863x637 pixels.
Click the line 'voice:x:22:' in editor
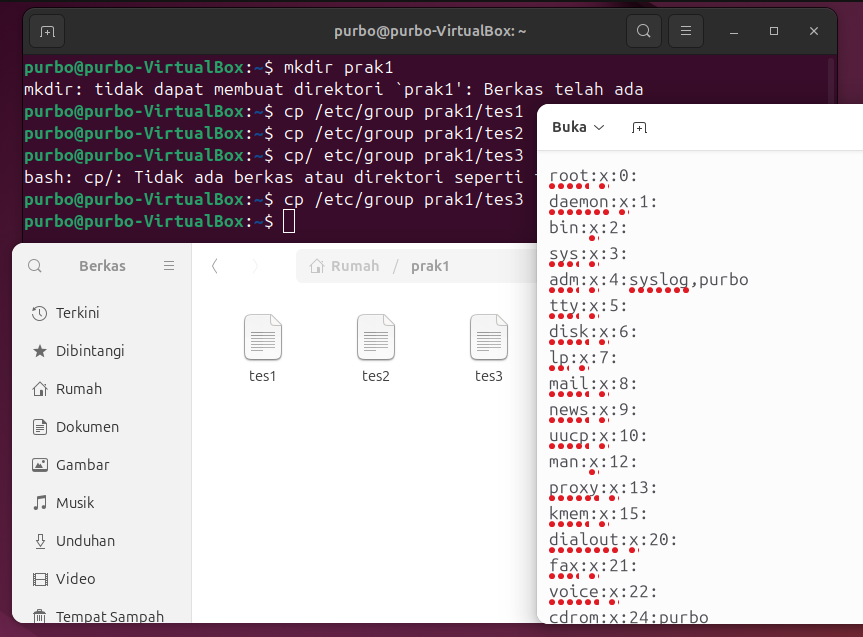click(603, 591)
